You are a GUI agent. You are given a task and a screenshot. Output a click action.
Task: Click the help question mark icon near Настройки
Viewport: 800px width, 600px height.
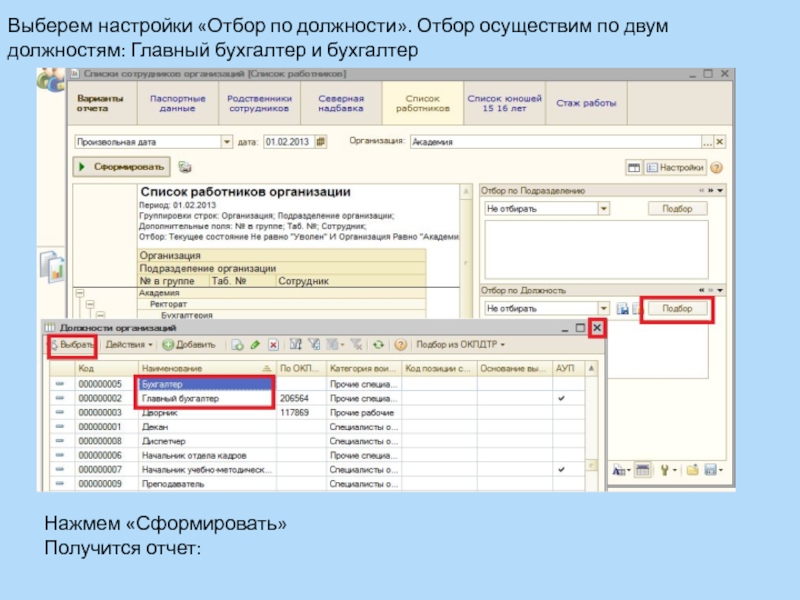[x=716, y=168]
